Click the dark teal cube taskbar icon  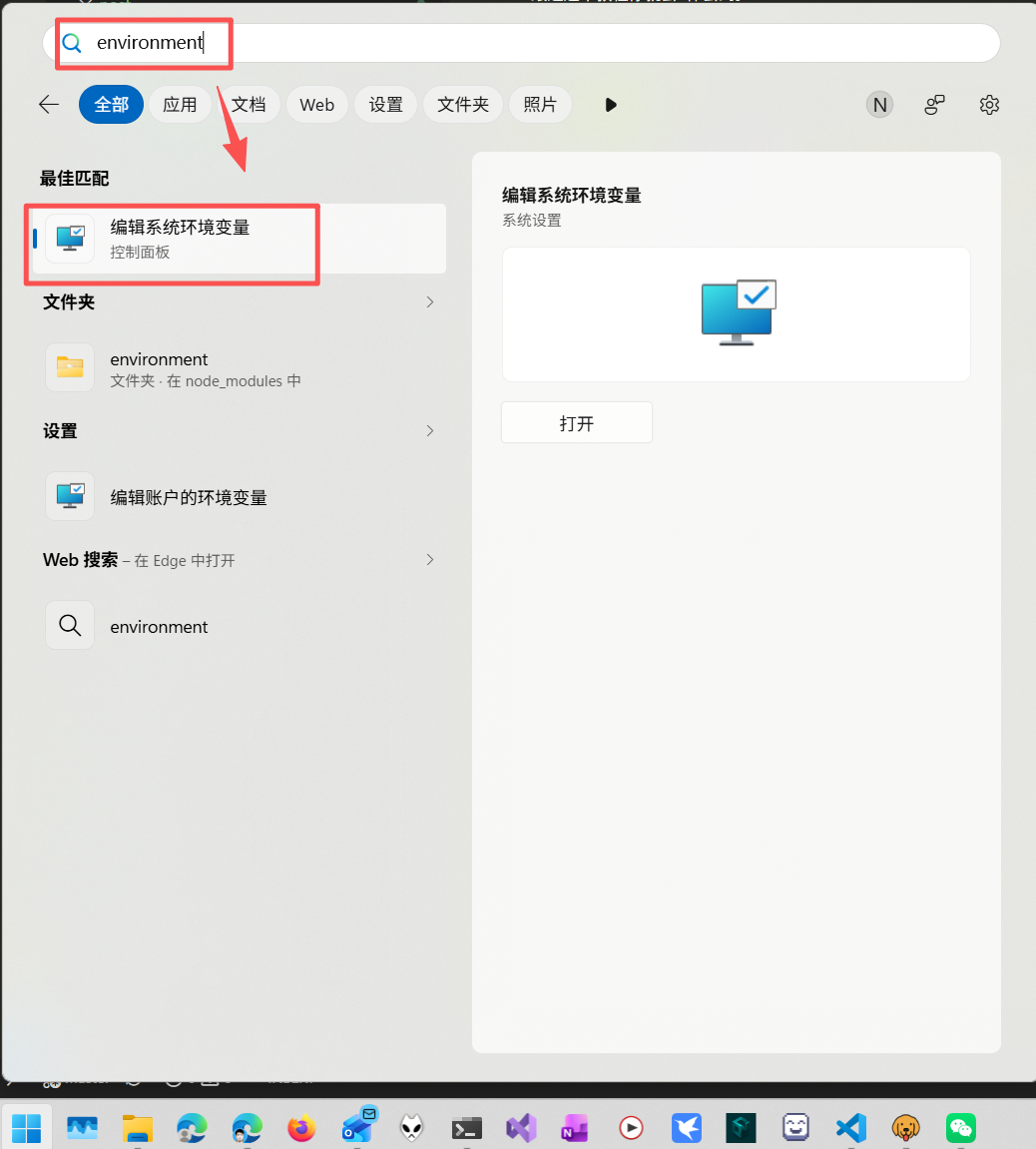click(x=741, y=1128)
